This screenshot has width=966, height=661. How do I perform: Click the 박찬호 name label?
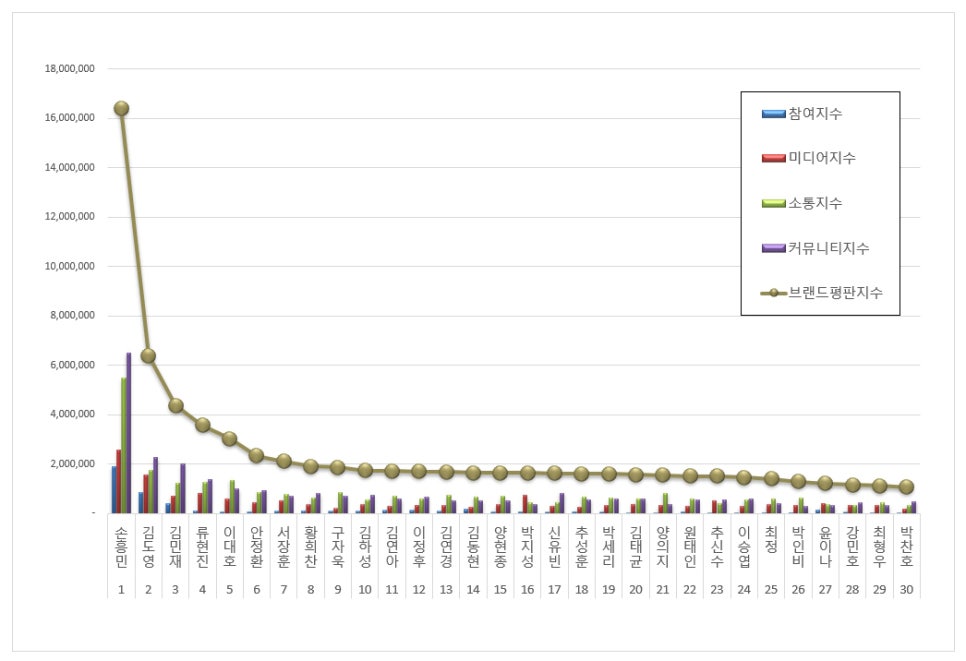(907, 546)
